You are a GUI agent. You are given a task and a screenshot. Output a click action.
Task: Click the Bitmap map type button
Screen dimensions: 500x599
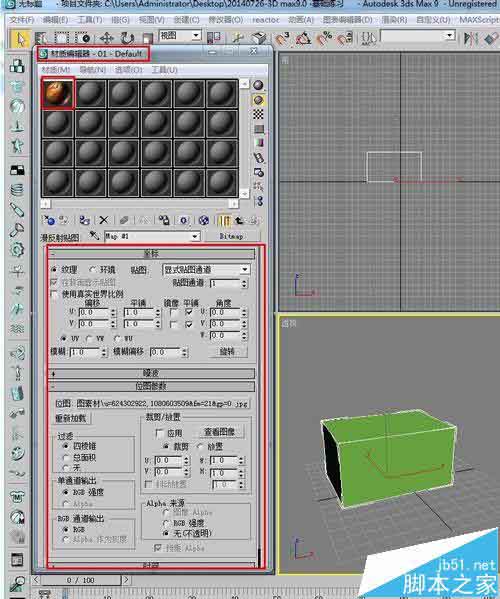coord(231,236)
